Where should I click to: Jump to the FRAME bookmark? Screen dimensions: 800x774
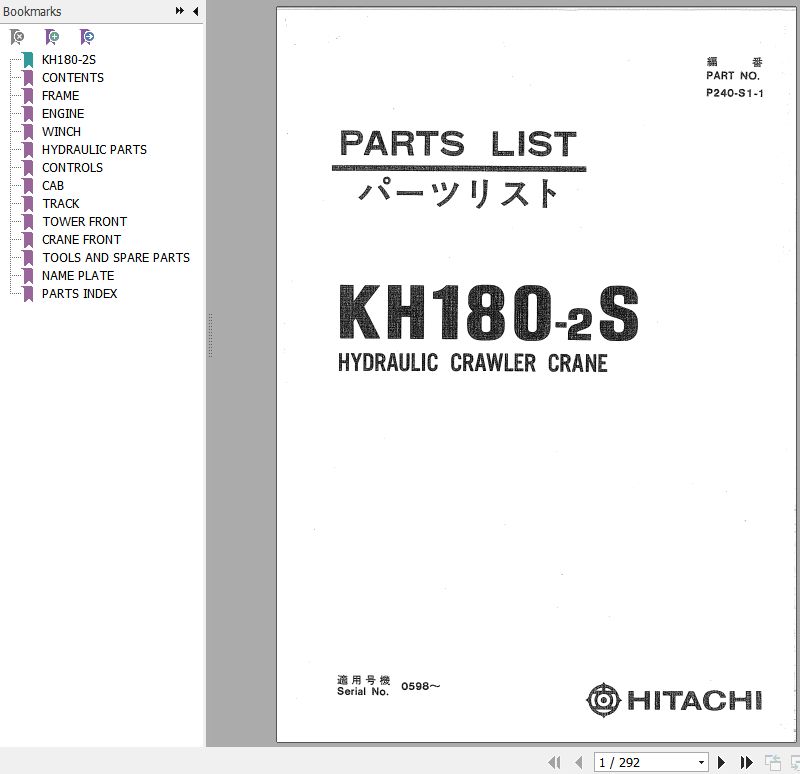60,95
